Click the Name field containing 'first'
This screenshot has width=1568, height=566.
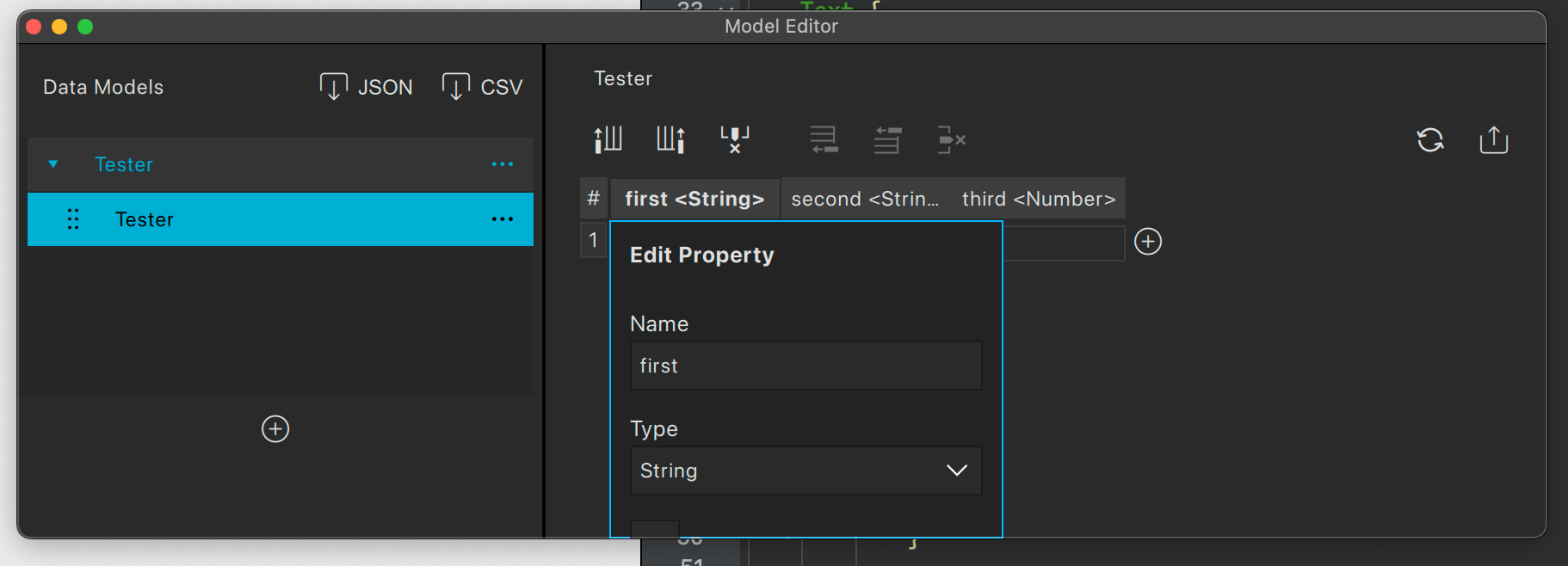806,366
